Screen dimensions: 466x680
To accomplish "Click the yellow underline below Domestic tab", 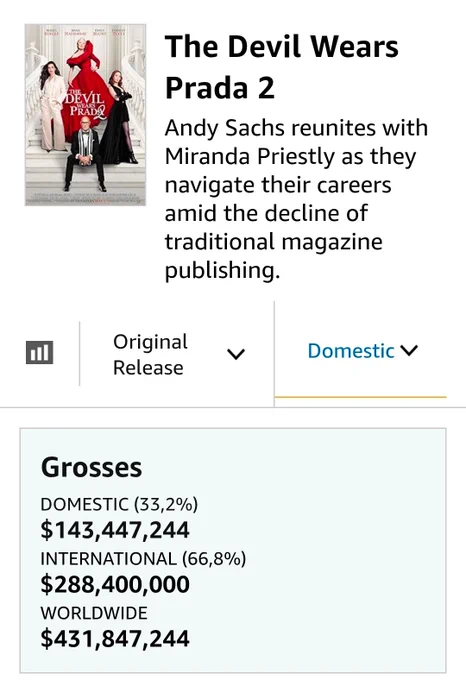I will [360, 396].
